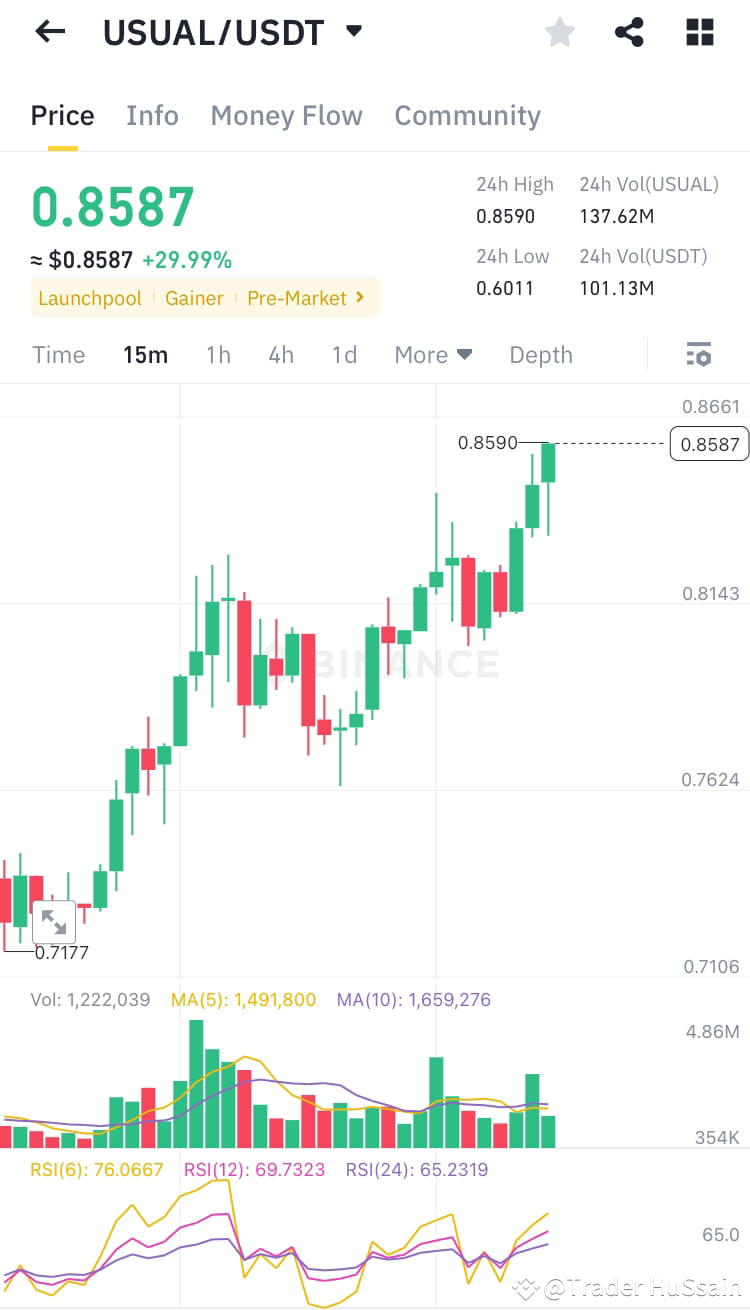Screen dimensions: 750x1310
Task: Open the markets grid icon
Action: pyautogui.click(x=699, y=31)
